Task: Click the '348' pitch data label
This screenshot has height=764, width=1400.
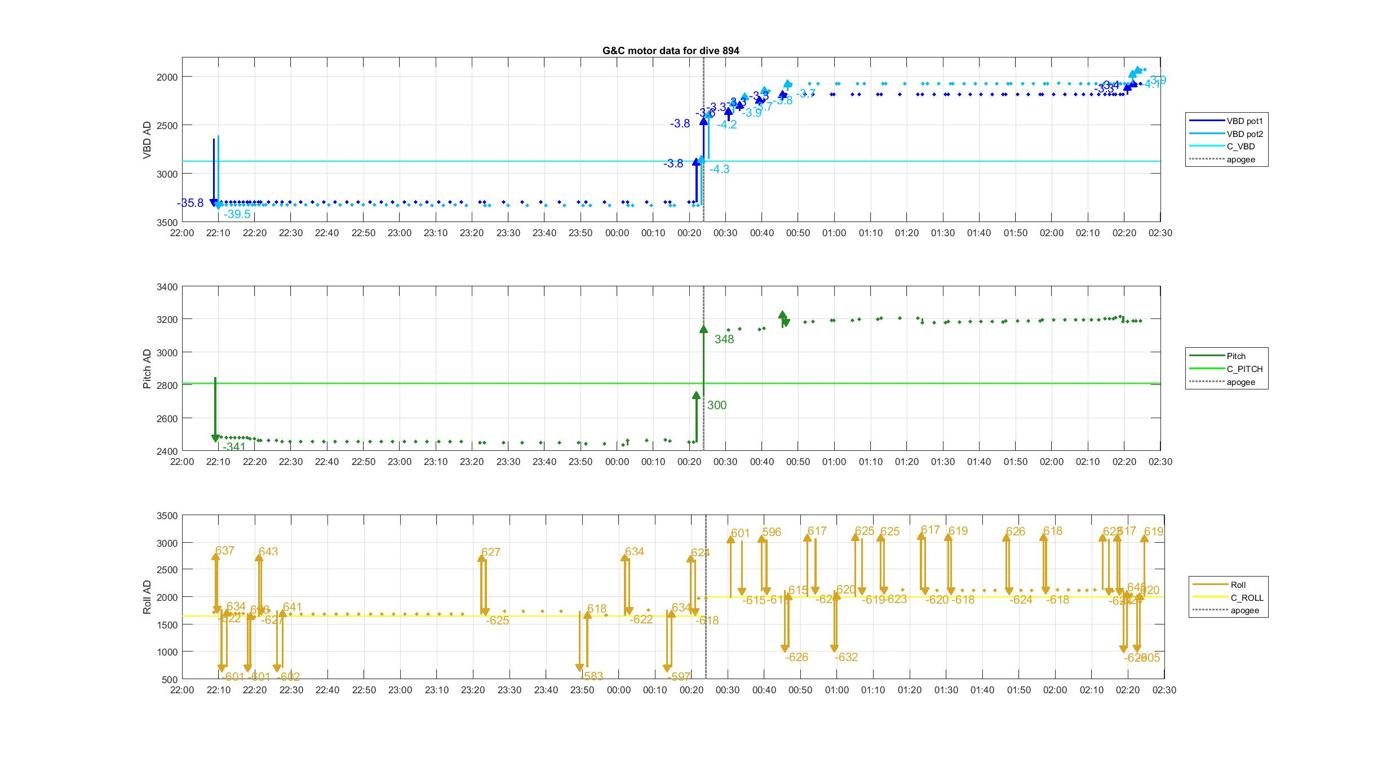Action: point(724,339)
